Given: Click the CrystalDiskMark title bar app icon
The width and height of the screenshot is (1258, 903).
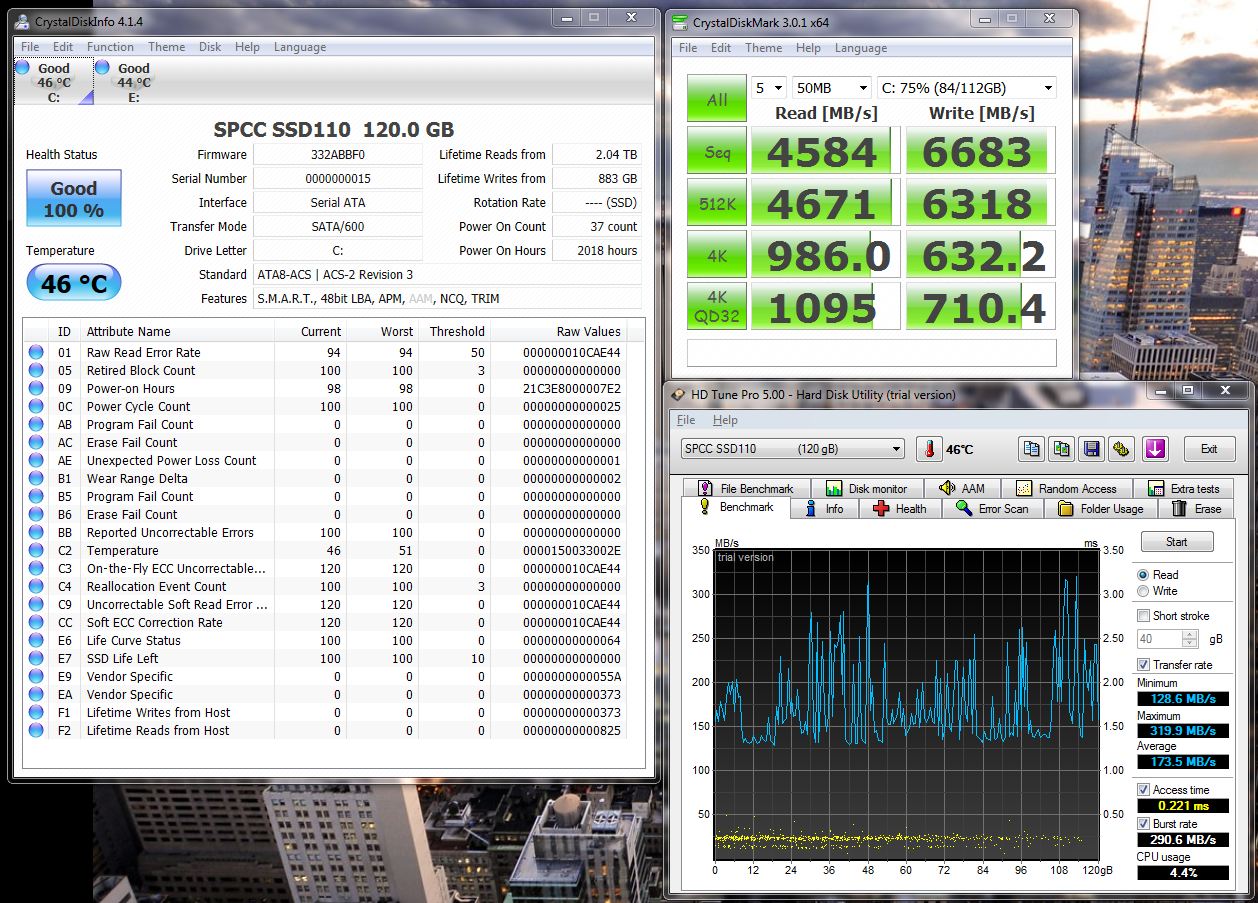Looking at the screenshot, I should pos(680,22).
